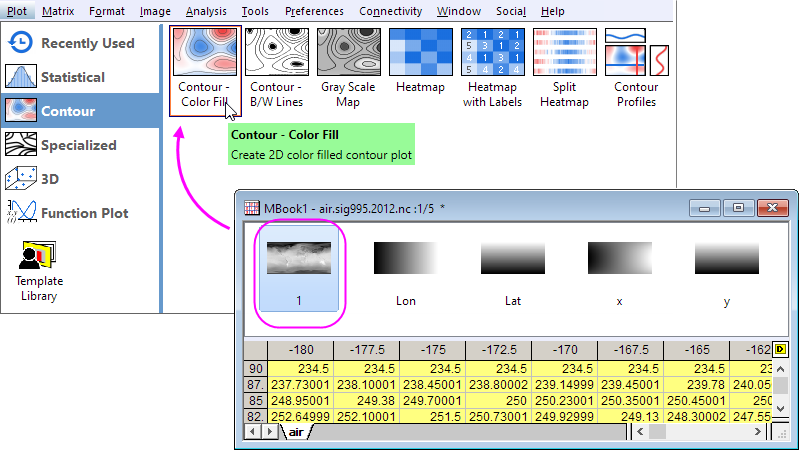Viewport: 800px width, 451px height.
Task: Open the Social menu
Action: [x=511, y=11]
